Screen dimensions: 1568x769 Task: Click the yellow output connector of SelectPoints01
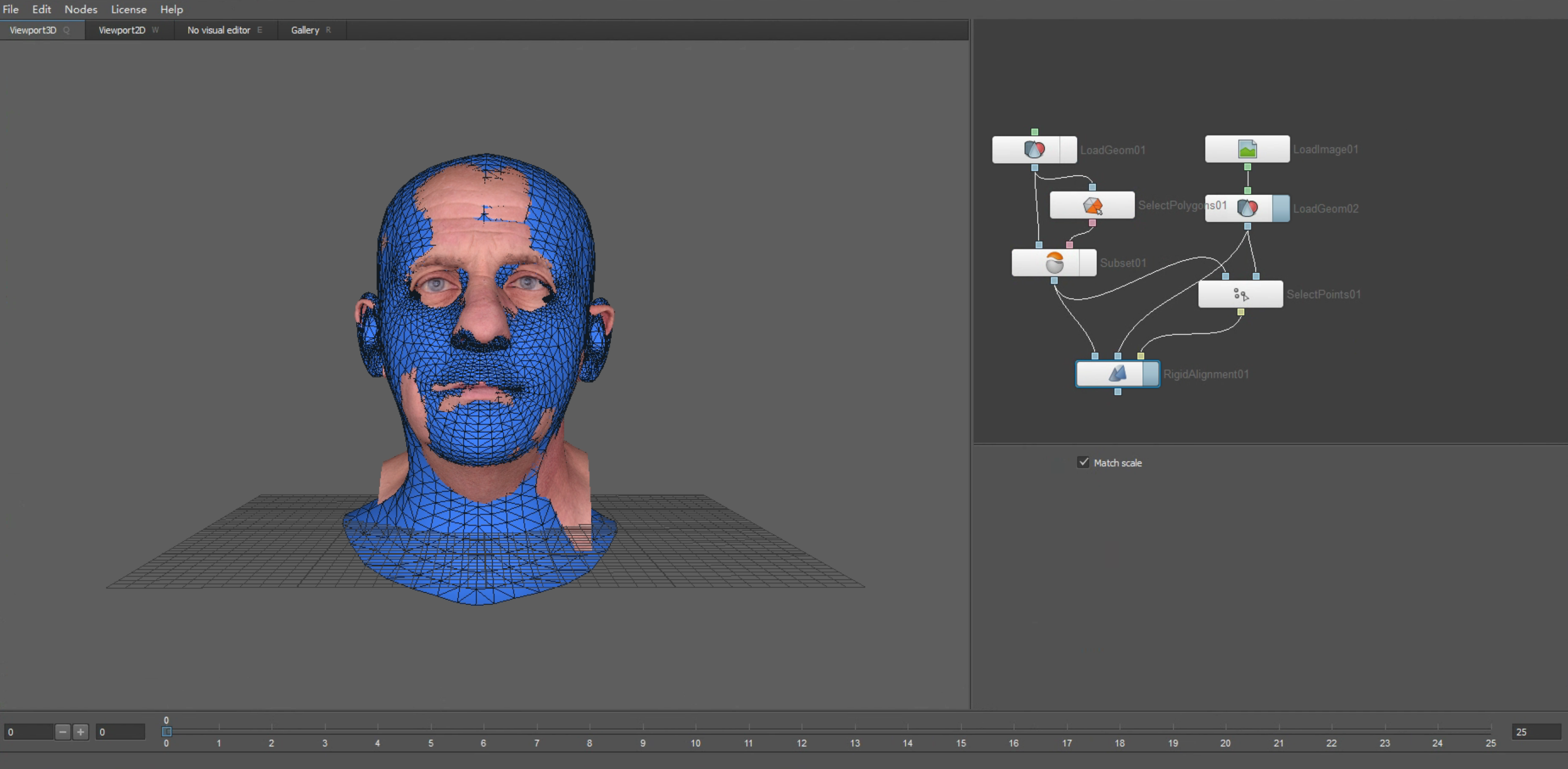click(1241, 312)
